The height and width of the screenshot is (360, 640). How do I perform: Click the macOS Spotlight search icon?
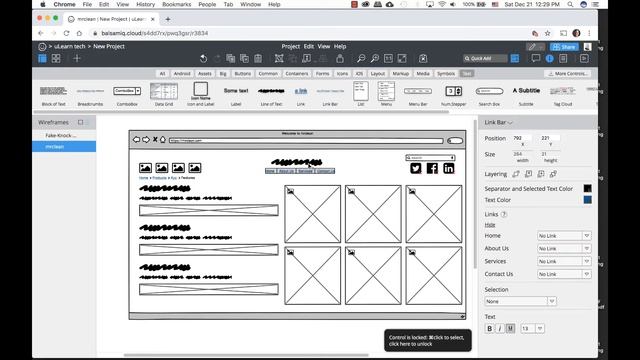point(570,4)
